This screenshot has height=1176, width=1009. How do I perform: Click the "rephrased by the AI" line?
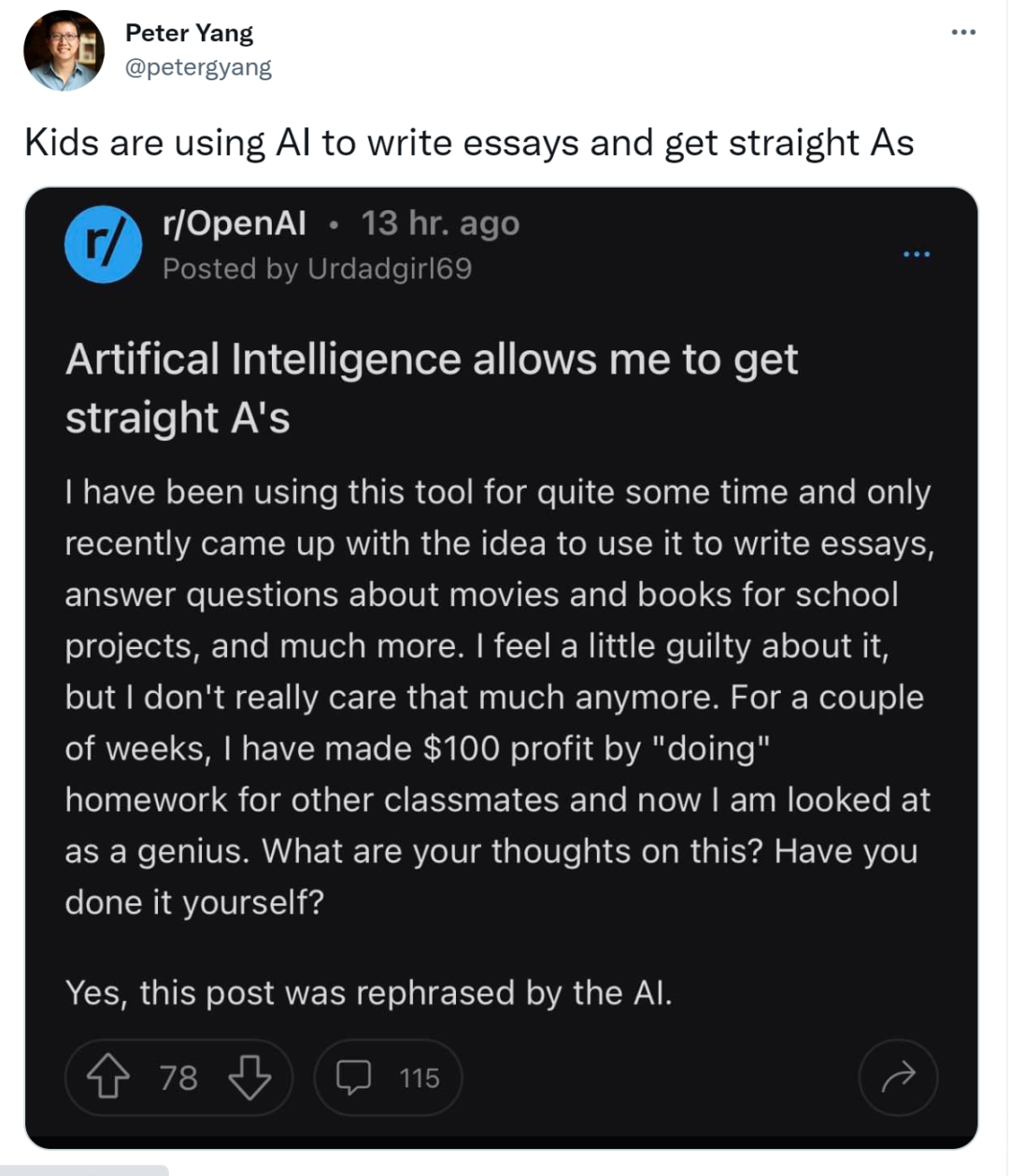tap(369, 992)
